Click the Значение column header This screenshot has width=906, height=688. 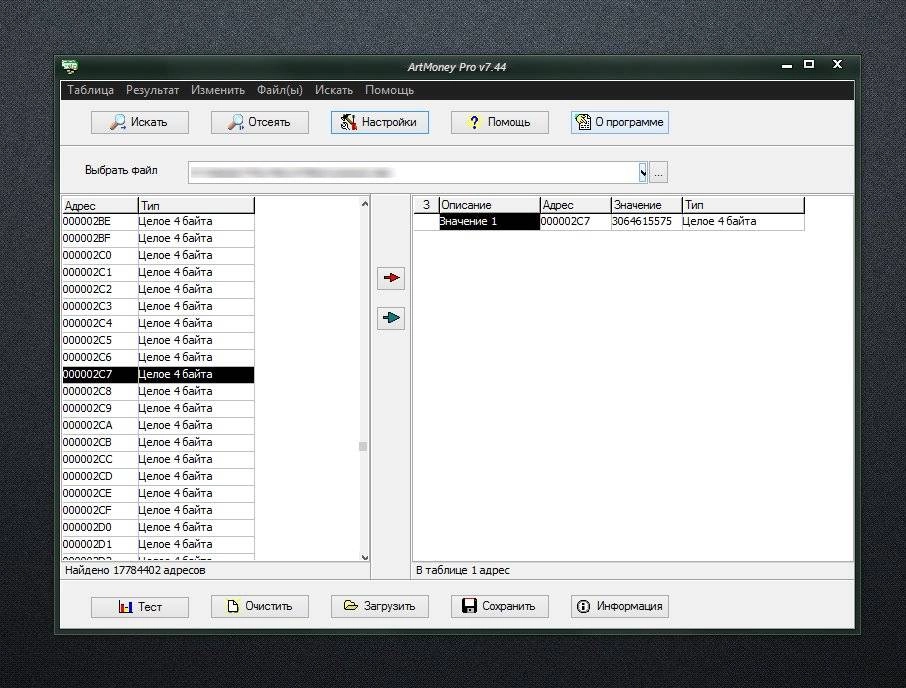pyautogui.click(x=646, y=205)
